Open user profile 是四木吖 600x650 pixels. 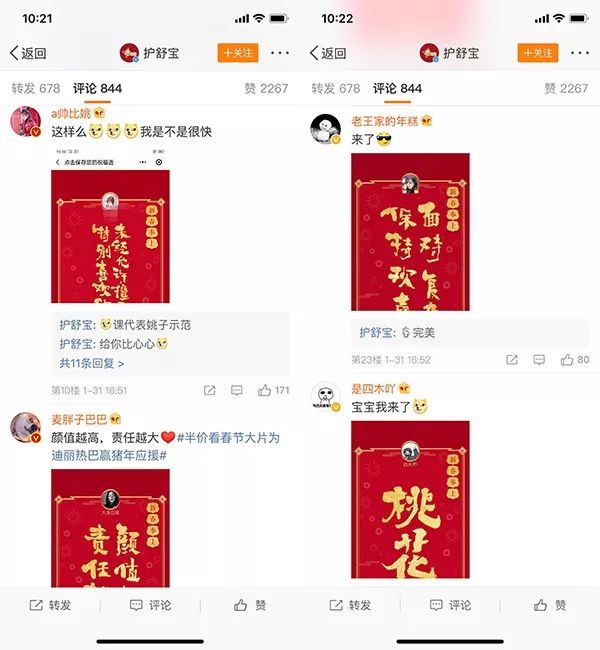(372, 388)
